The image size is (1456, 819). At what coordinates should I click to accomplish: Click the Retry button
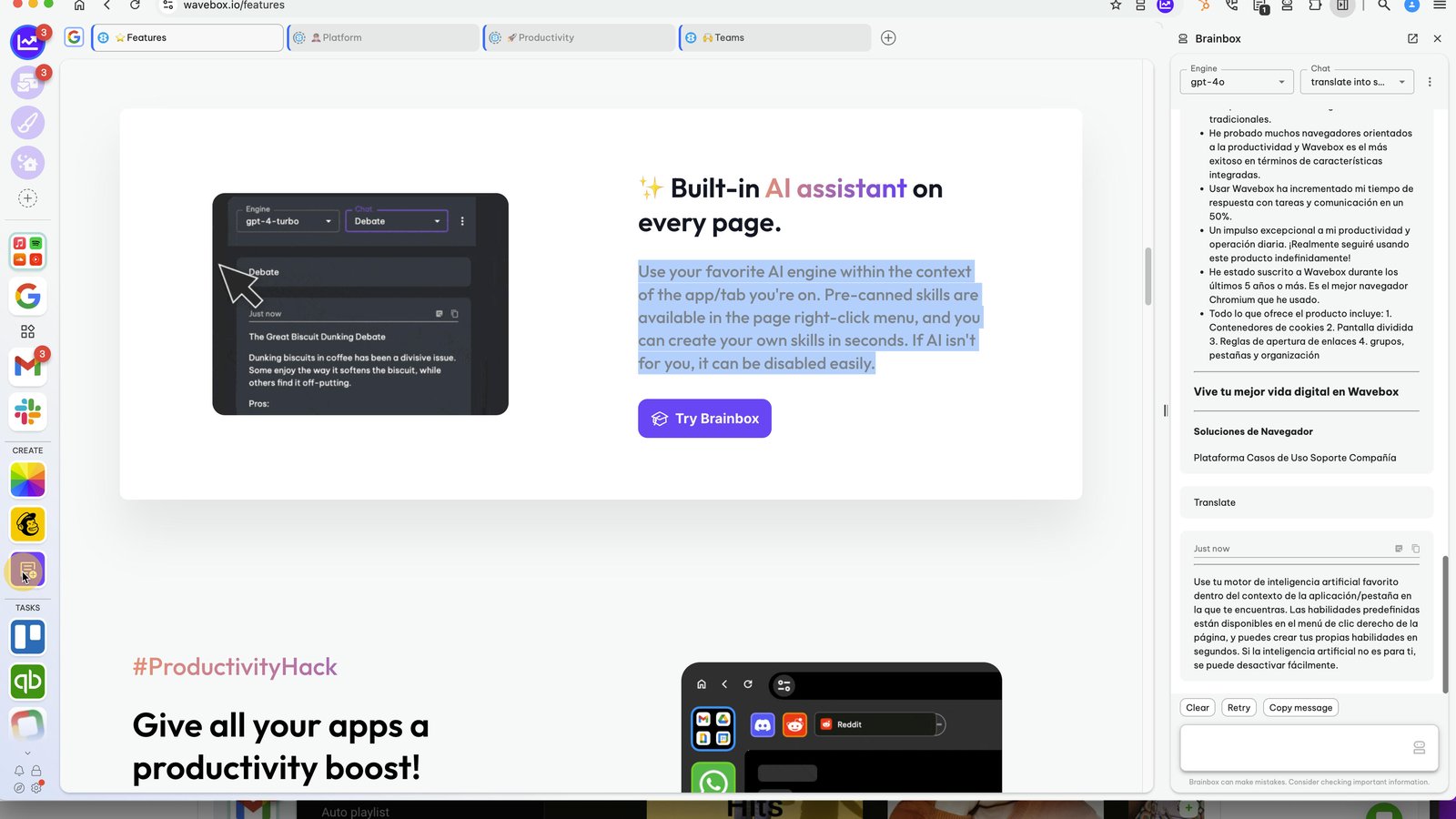tap(1239, 708)
